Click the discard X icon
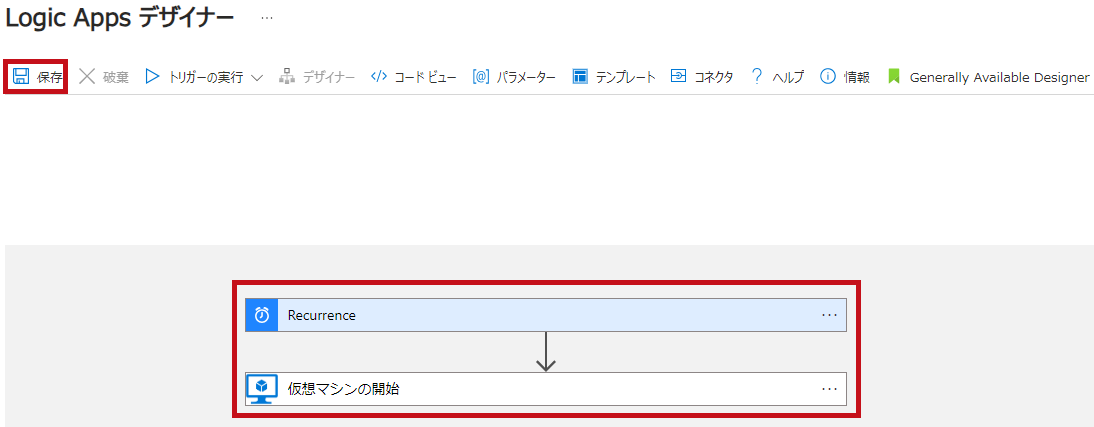 coord(87,77)
